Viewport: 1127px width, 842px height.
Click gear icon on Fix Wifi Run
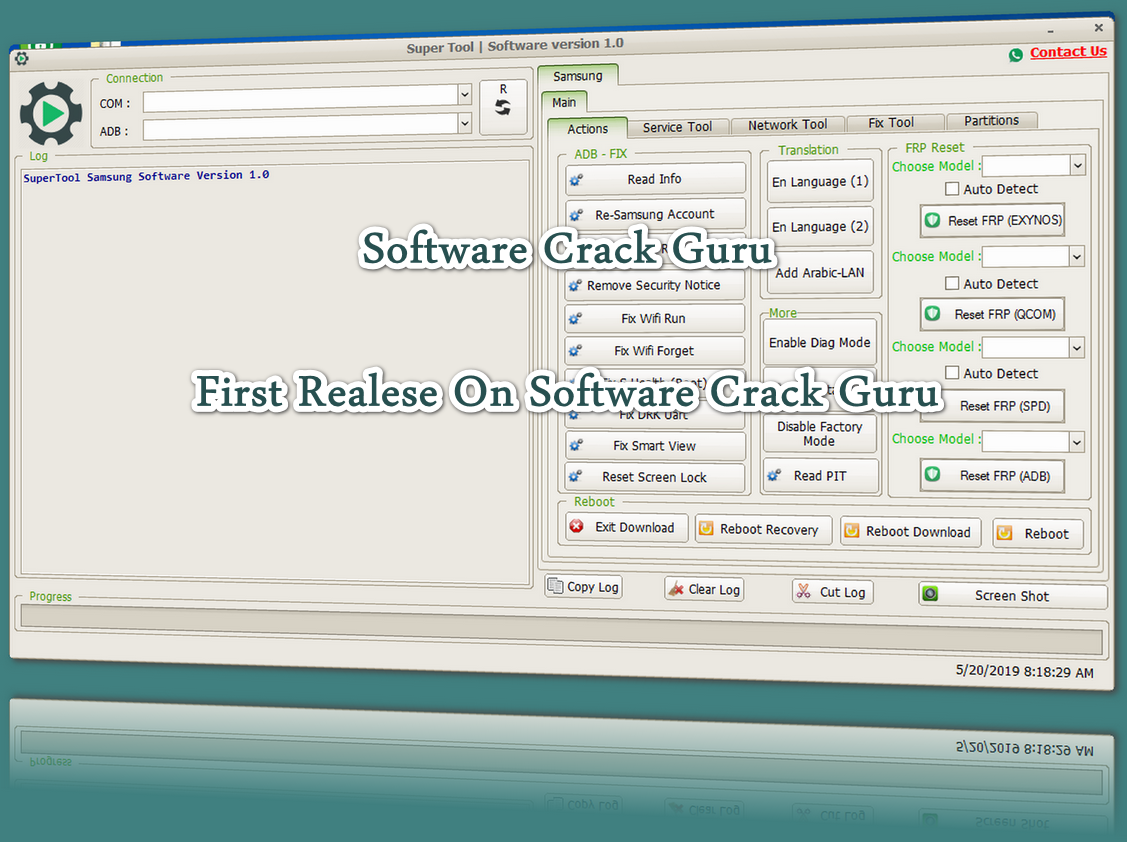(576, 319)
